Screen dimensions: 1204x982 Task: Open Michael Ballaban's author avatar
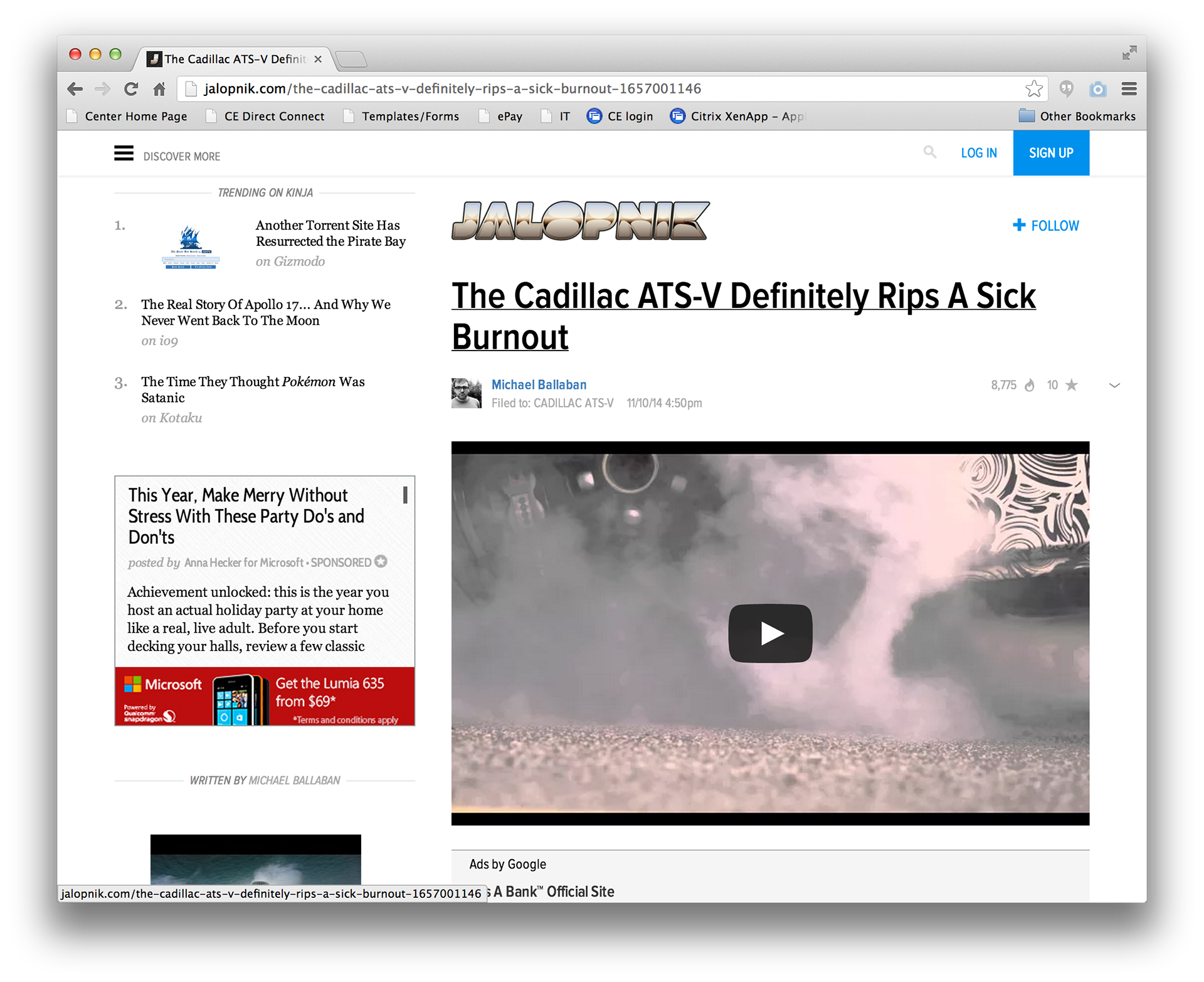467,393
